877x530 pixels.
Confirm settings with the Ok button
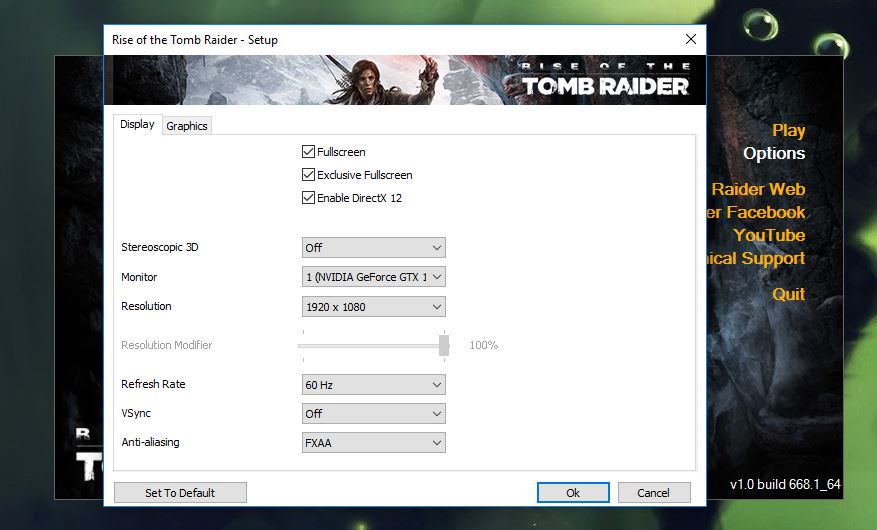[573, 493]
